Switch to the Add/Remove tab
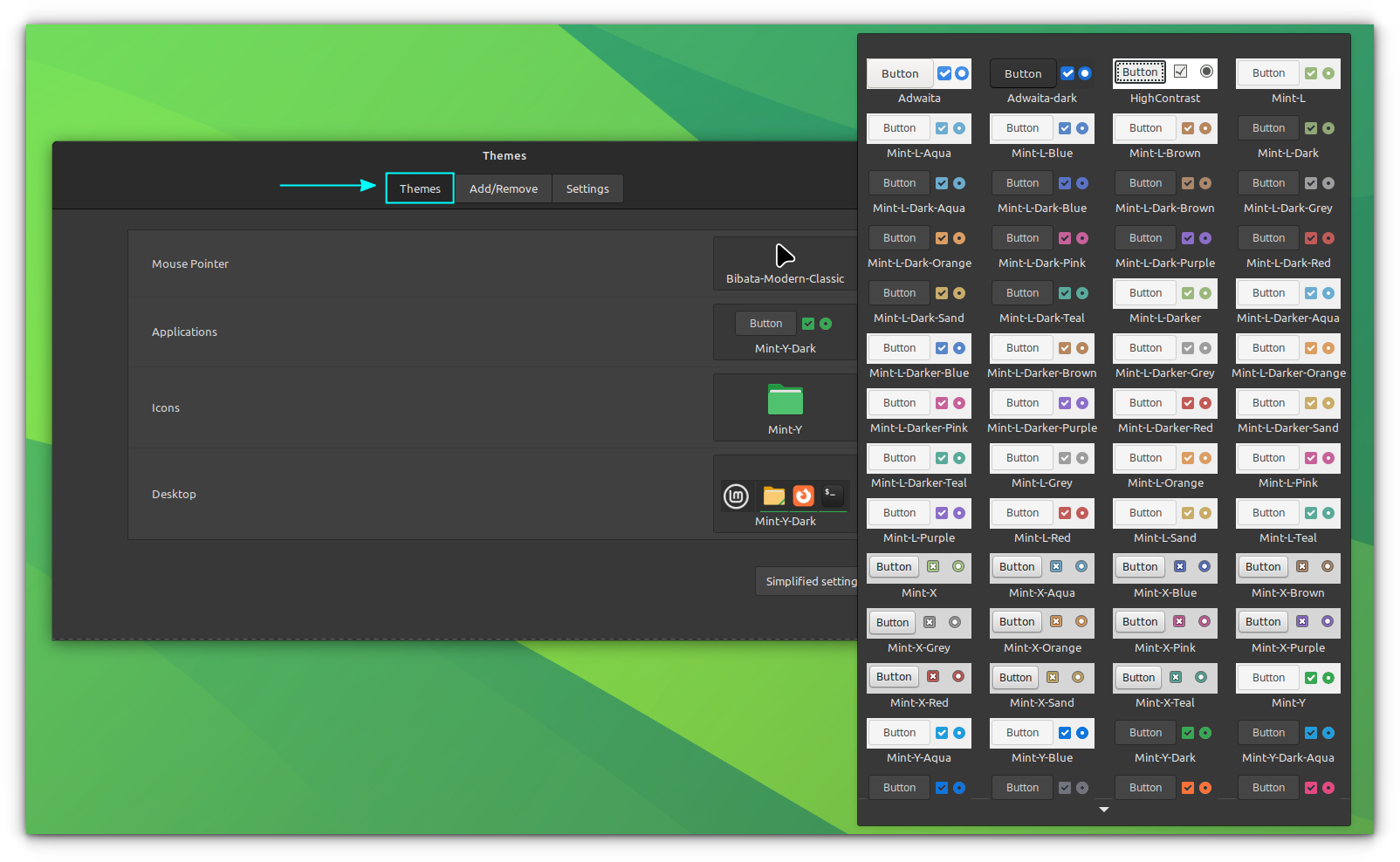This screenshot has width=1400, height=862. [504, 188]
